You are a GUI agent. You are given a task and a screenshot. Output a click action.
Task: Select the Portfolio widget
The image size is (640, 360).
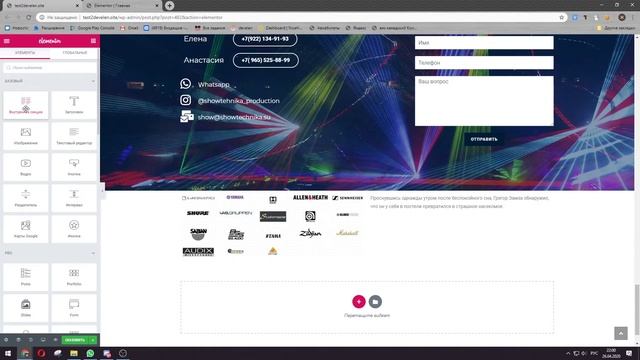pyautogui.click(x=74, y=277)
